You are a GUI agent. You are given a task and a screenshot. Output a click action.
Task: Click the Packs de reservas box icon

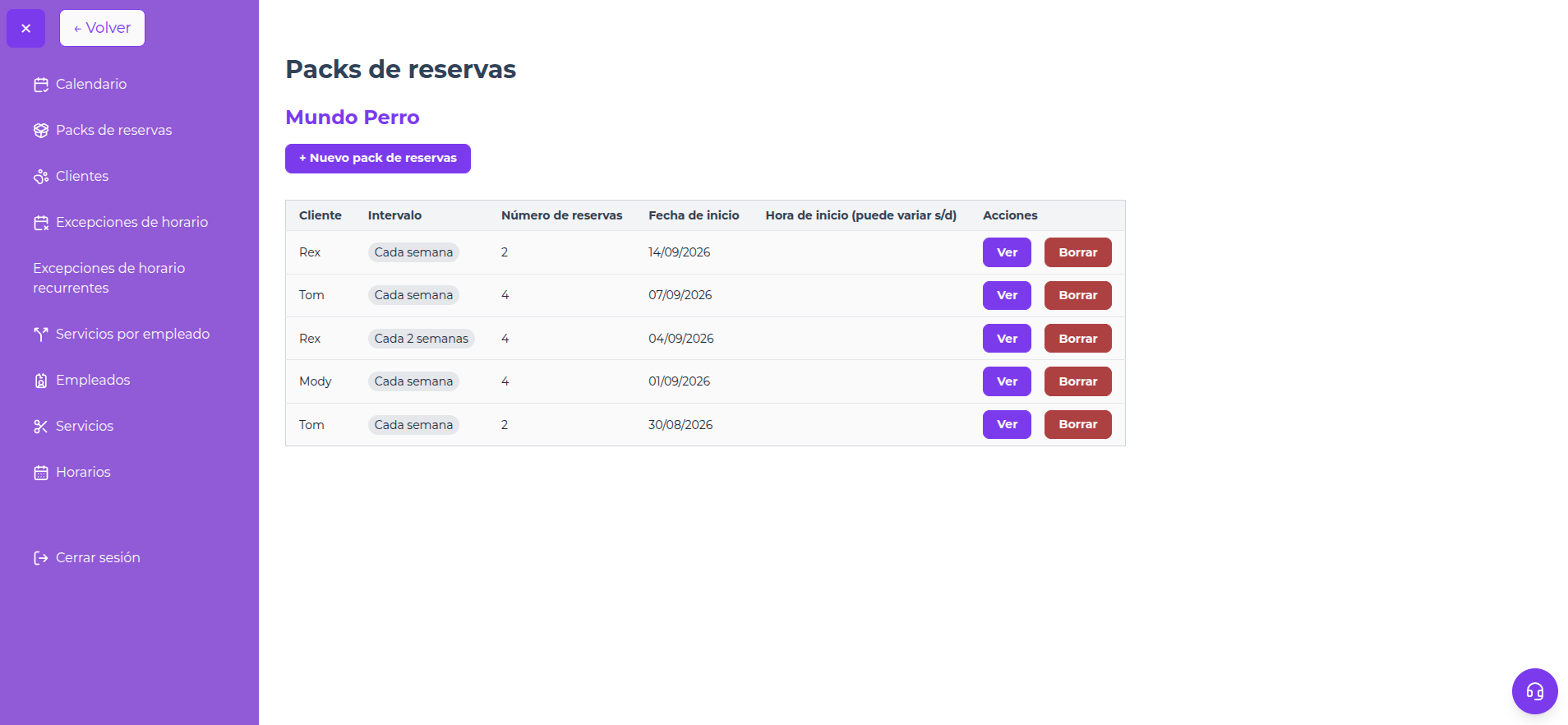[41, 131]
